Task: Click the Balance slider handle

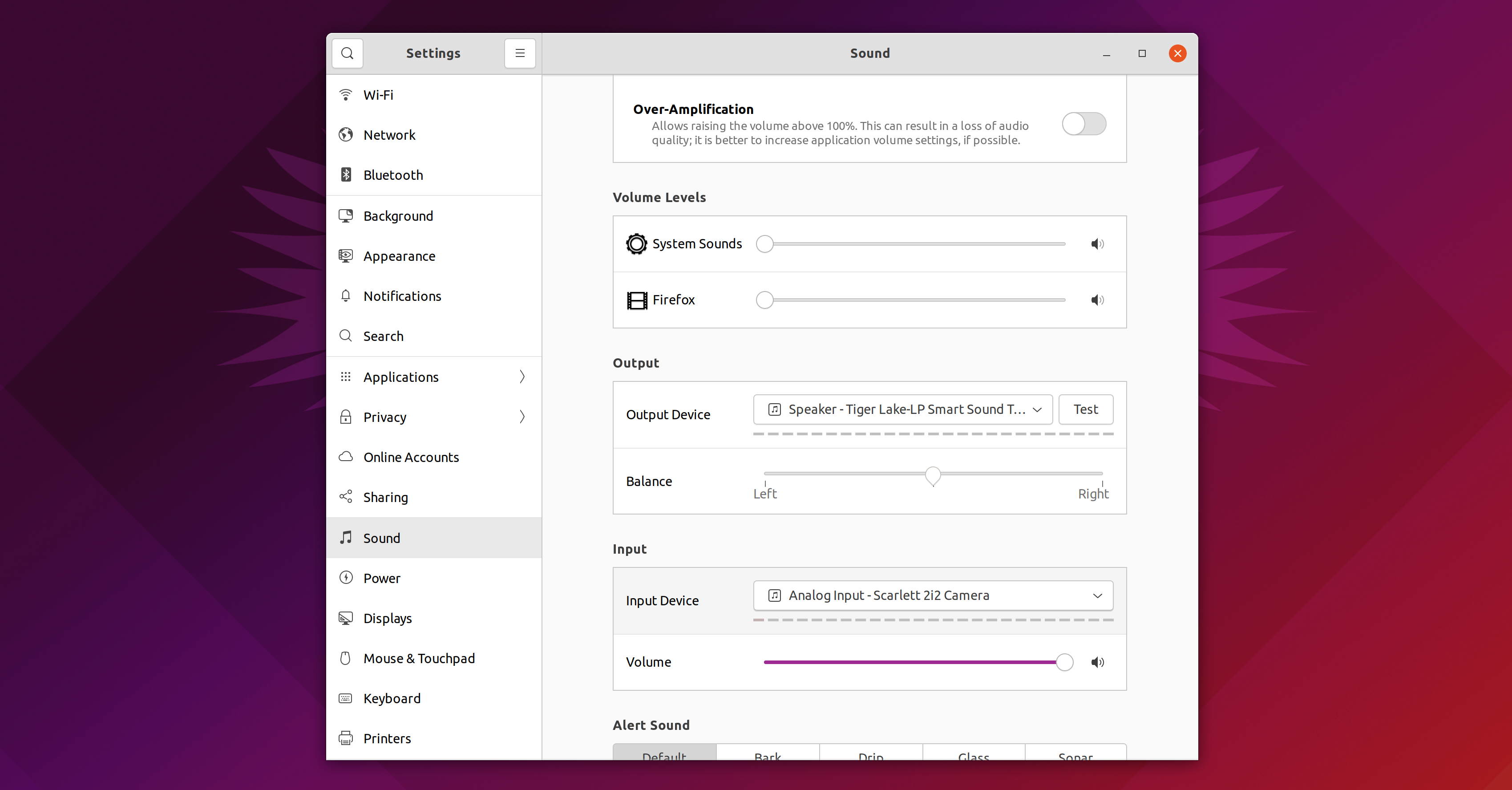Action: click(x=933, y=475)
